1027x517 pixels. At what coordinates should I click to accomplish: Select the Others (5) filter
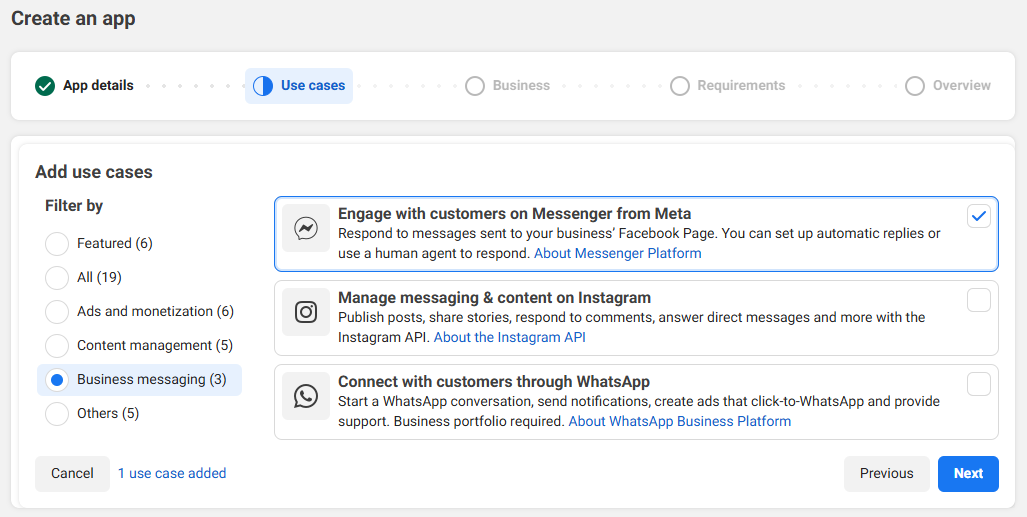coord(58,414)
